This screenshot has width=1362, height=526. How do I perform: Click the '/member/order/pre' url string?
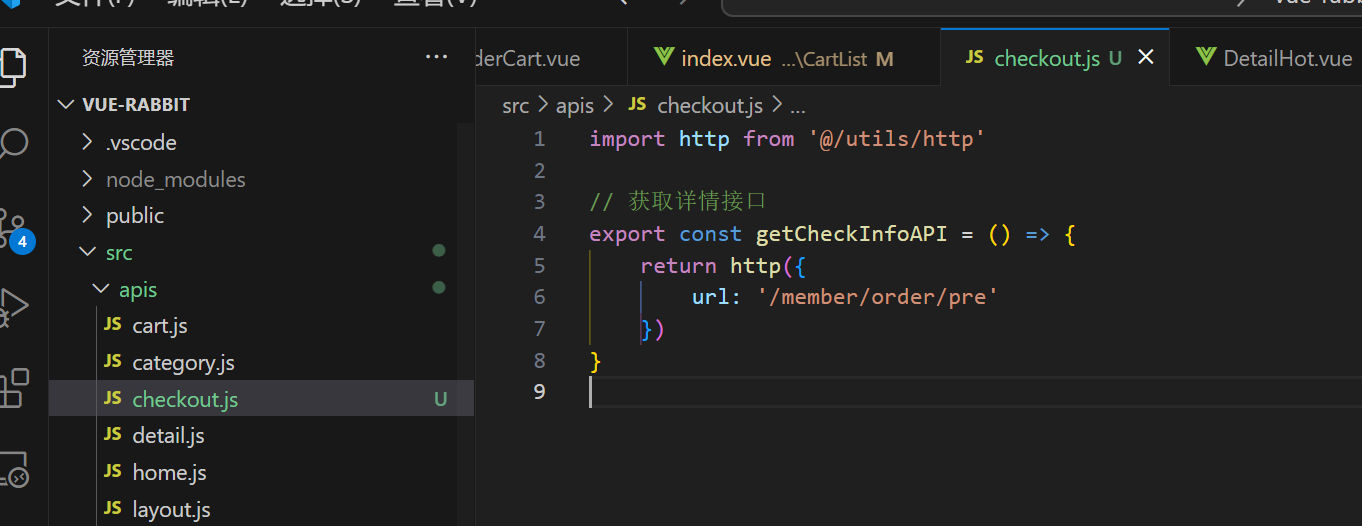click(x=878, y=297)
